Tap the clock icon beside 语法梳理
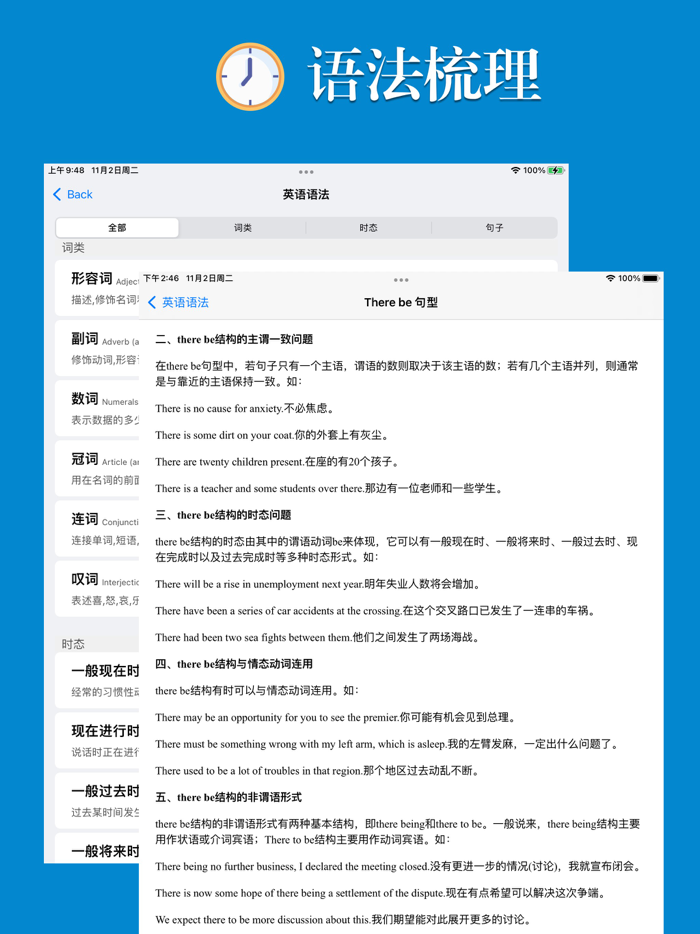The height and width of the screenshot is (934, 700). [250, 77]
